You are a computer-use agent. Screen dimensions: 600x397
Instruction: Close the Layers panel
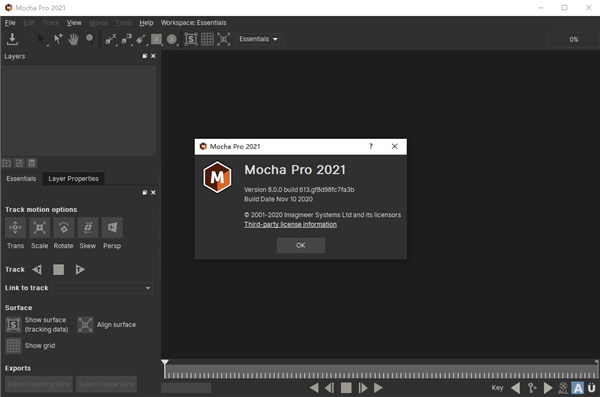tap(153, 56)
